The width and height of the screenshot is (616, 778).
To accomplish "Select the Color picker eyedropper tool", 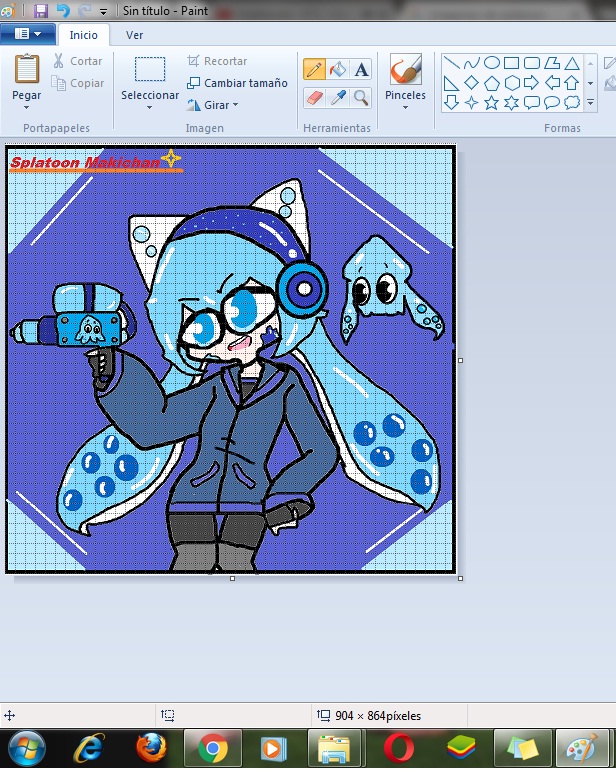I will (338, 98).
